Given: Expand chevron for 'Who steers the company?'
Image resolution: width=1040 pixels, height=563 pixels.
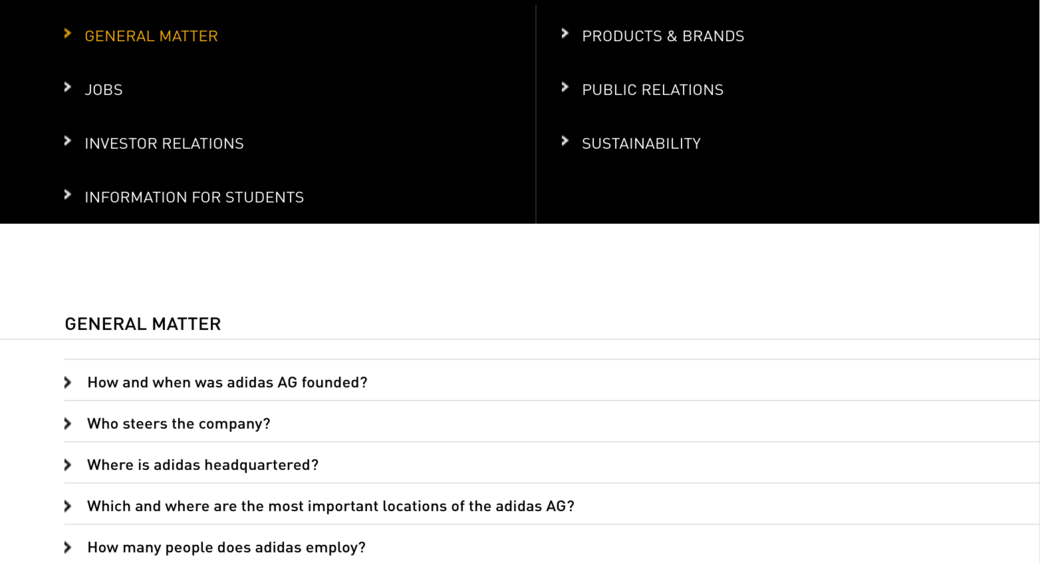Looking at the screenshot, I should coord(68,424).
